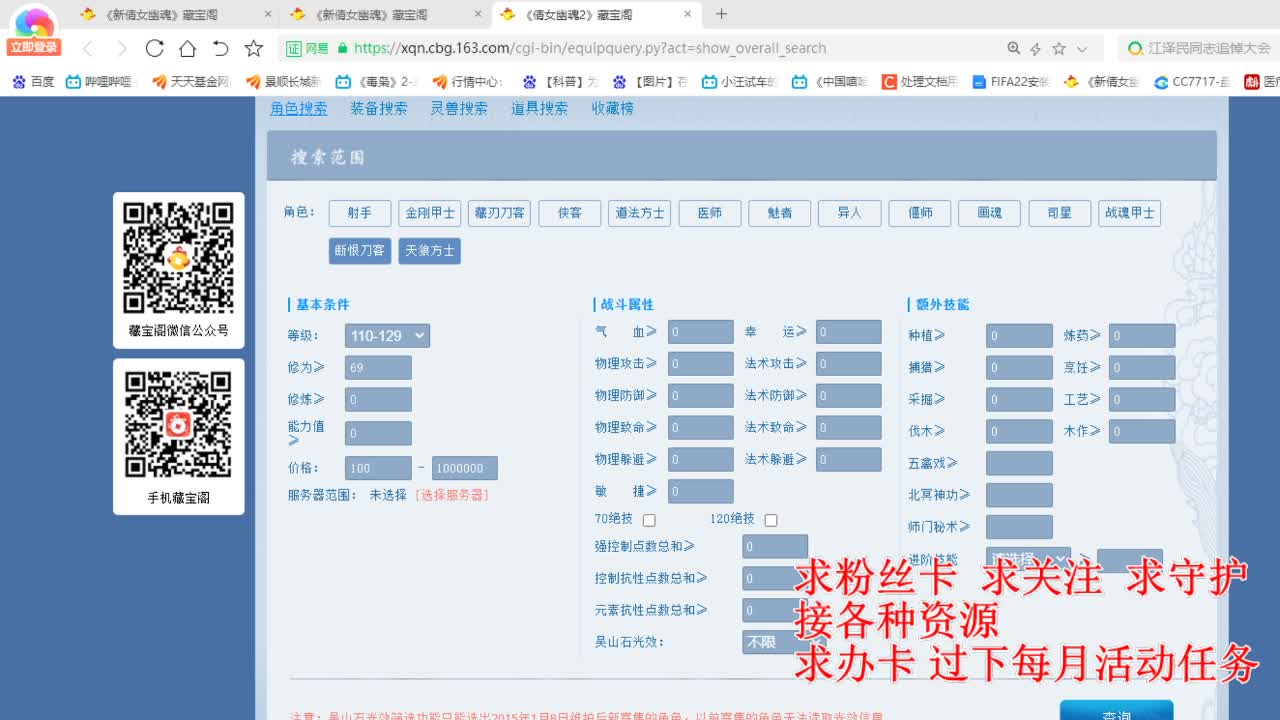Click the home icon in browser toolbar
Image resolution: width=1280 pixels, height=720 pixels.
[x=186, y=47]
